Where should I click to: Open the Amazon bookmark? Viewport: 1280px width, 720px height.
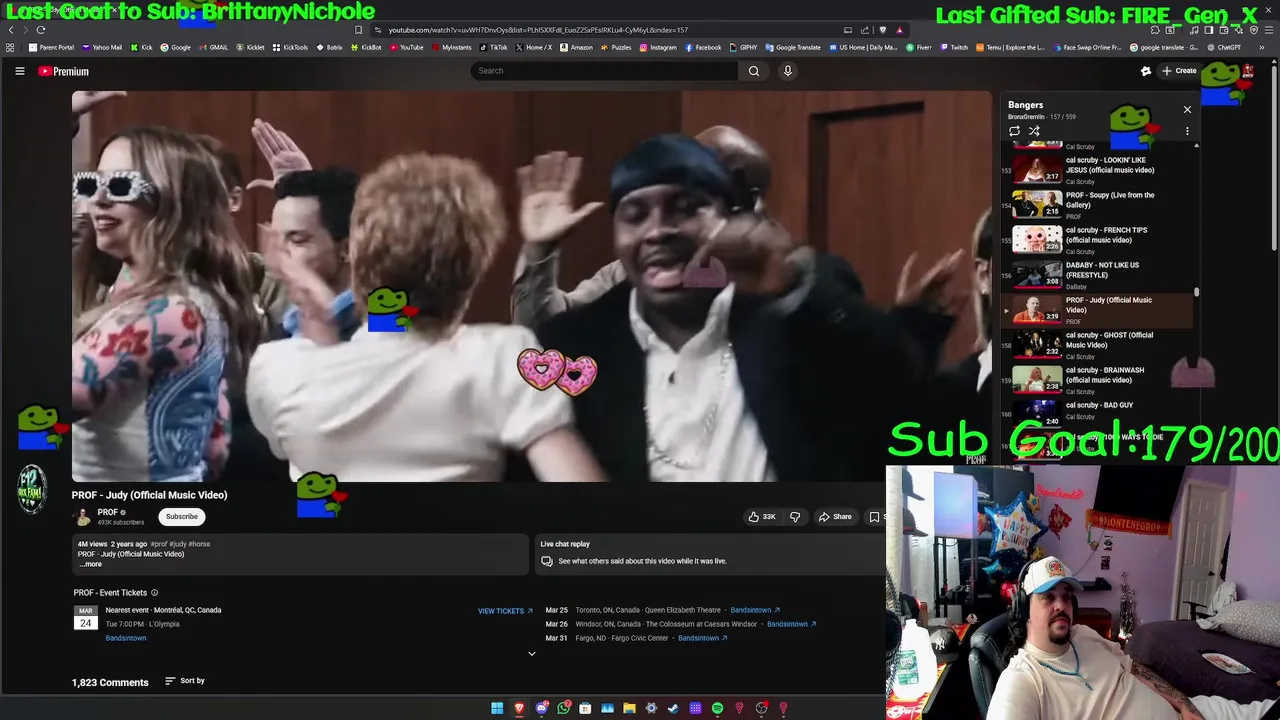[576, 47]
